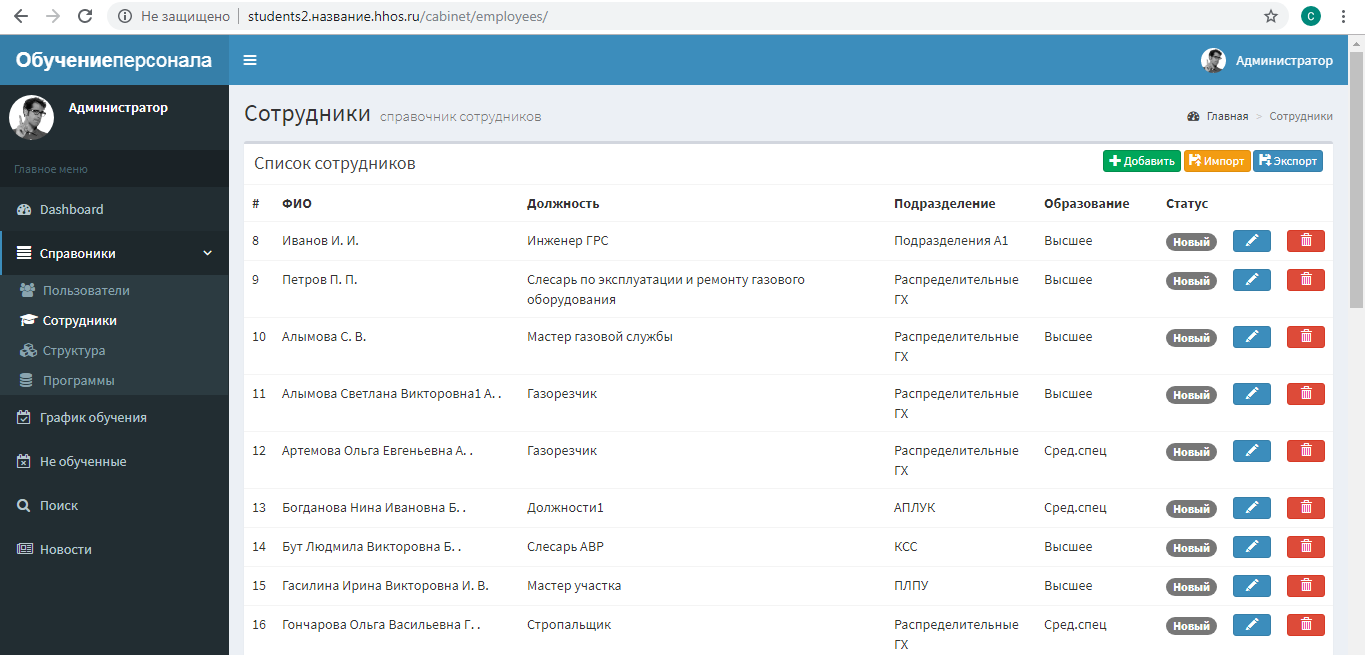Open site security info icon
Viewport: 1366px width, 655px height.
(x=124, y=16)
